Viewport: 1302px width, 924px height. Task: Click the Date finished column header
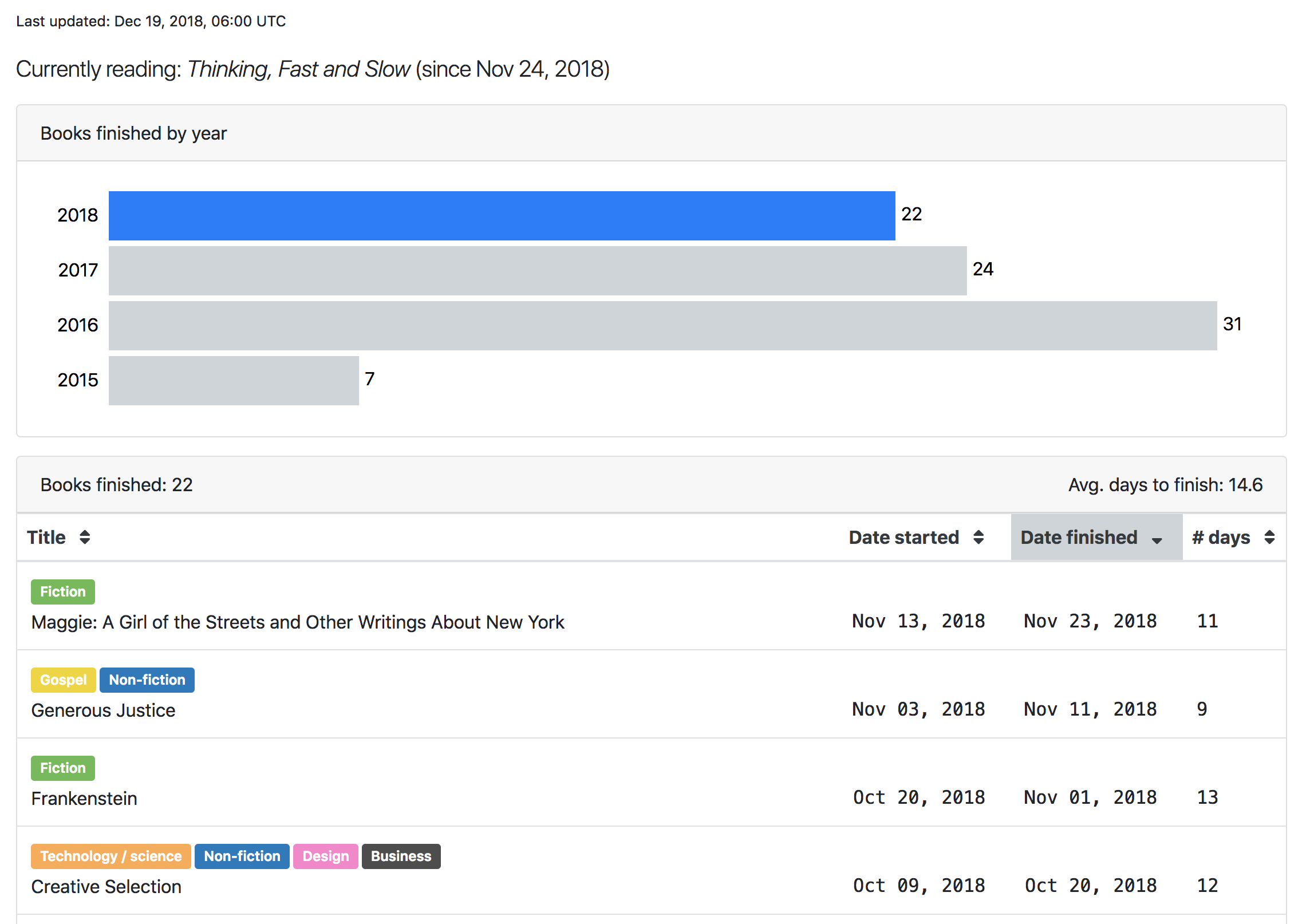1079,537
